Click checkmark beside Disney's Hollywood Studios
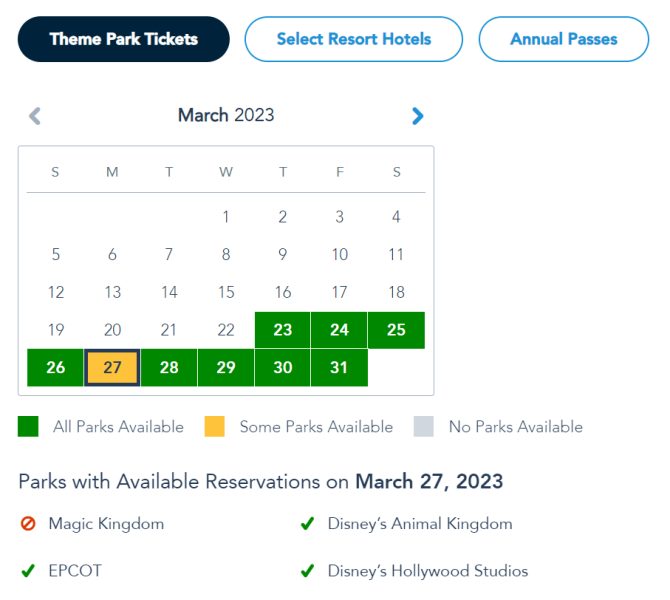670x600 pixels. pos(308,572)
